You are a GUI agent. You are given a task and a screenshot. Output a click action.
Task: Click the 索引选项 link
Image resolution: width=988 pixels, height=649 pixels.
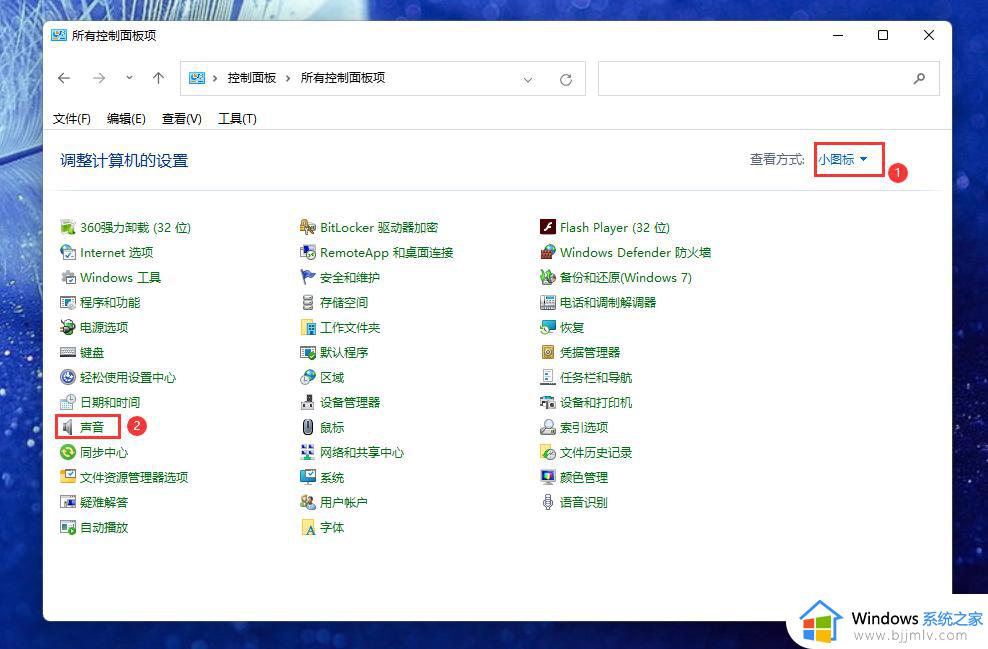pyautogui.click(x=583, y=427)
